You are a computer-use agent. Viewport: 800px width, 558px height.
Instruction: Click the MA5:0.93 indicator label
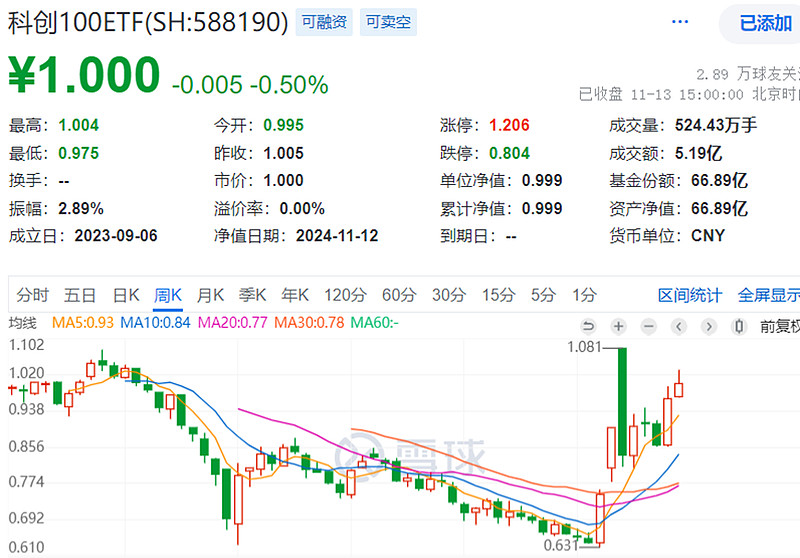[x=83, y=322]
